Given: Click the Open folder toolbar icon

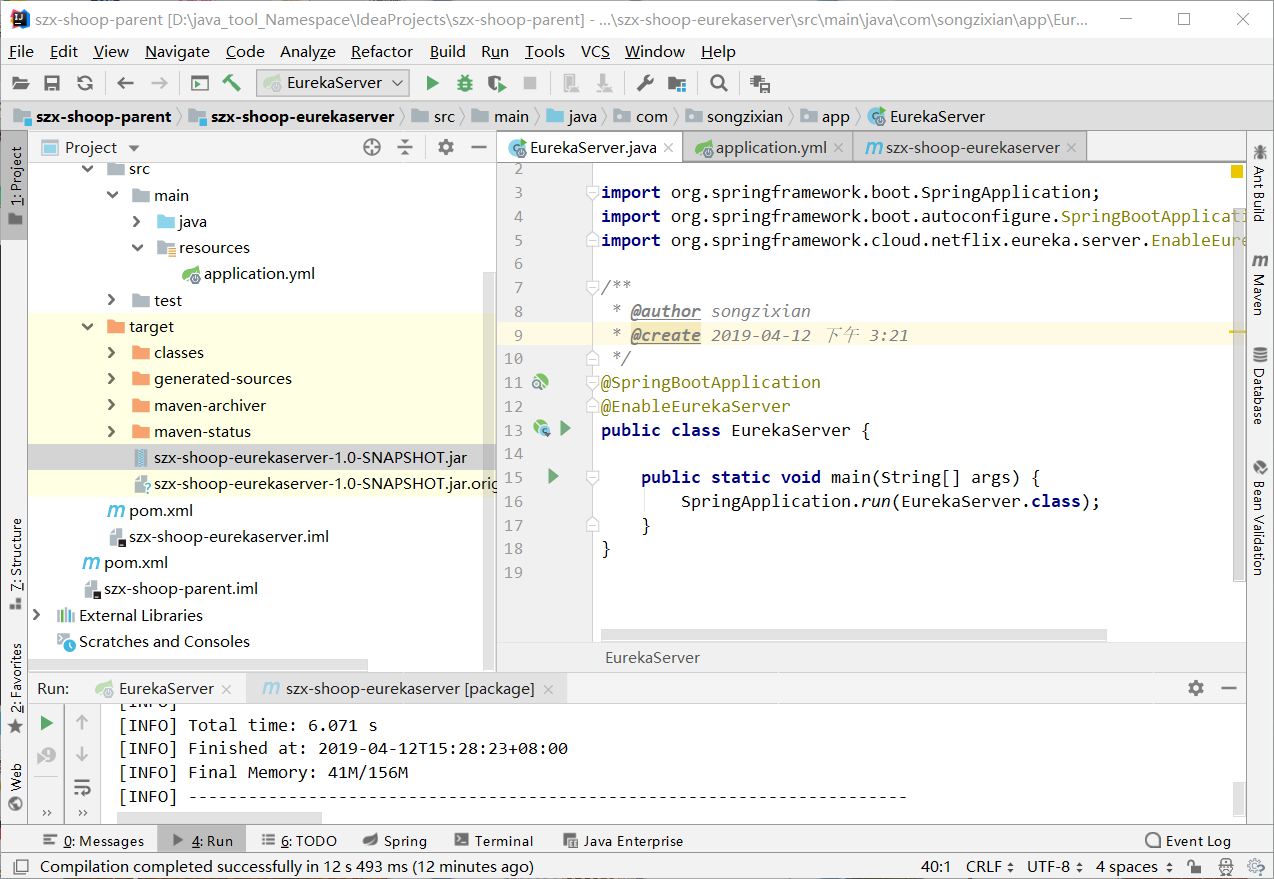Looking at the screenshot, I should tap(20, 83).
